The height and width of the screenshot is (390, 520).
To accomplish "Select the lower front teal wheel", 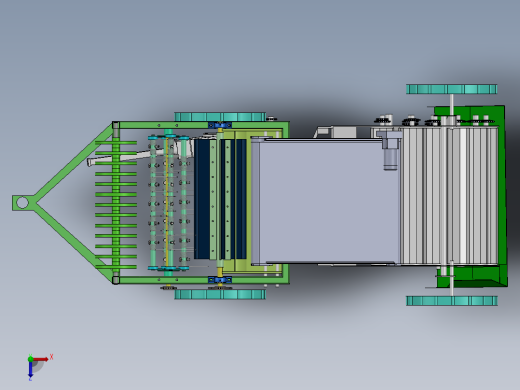I will pos(220,294).
